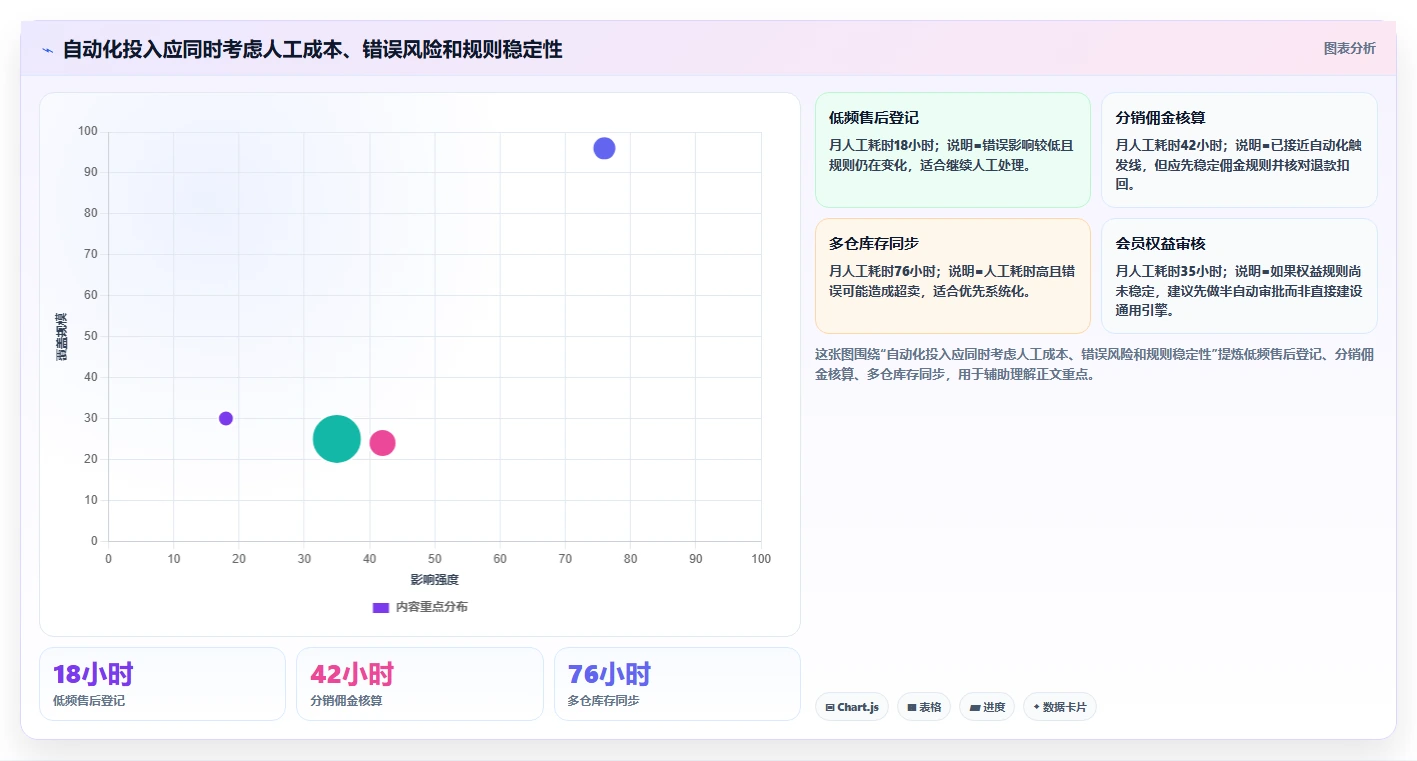Click the diamond icon in the 数据卡片 tag
The width and height of the screenshot is (1417, 761).
pos(1037,707)
